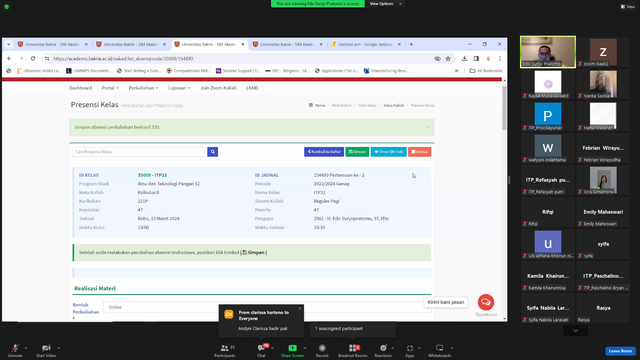The height and width of the screenshot is (360, 640).
Task: Dismiss the green success alert
Action: tap(427, 127)
